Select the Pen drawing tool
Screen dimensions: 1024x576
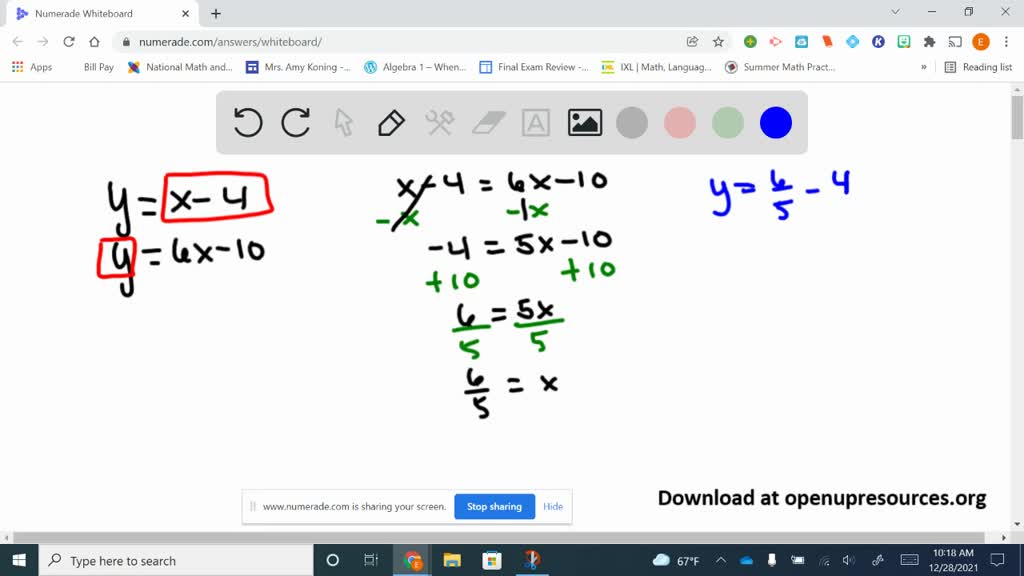tap(390, 122)
